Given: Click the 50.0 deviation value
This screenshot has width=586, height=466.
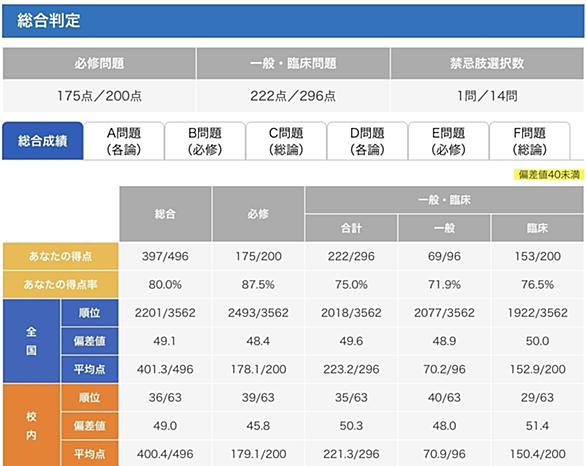Looking at the screenshot, I should click(x=537, y=341).
